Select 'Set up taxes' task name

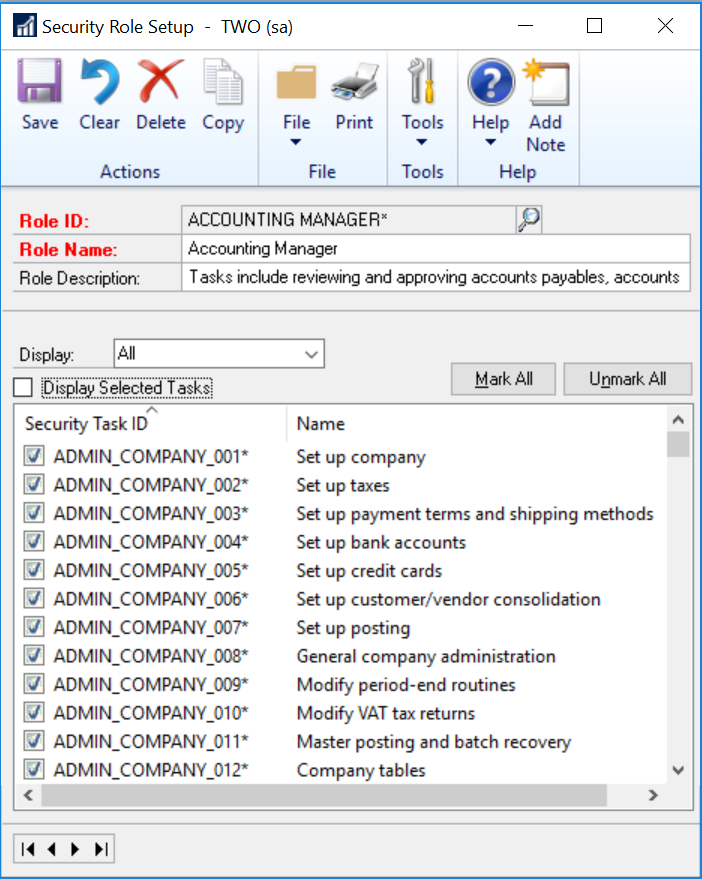coord(343,485)
